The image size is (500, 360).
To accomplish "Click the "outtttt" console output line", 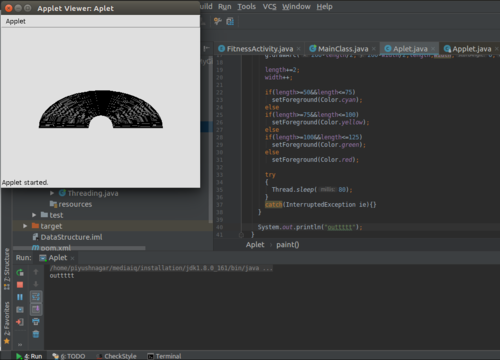I will click(x=62, y=276).
